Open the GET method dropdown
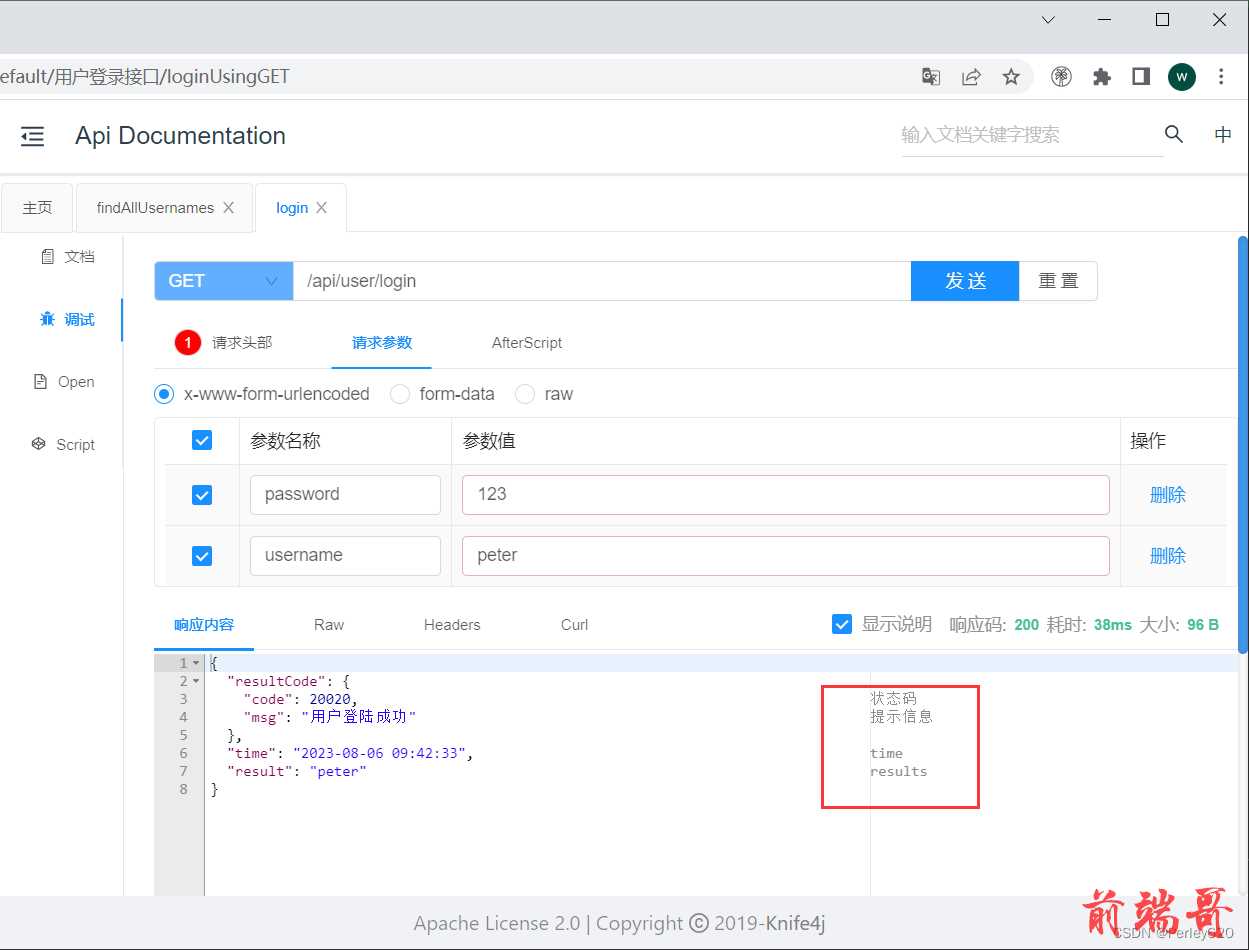This screenshot has height=950, width=1249. pyautogui.click(x=223, y=281)
